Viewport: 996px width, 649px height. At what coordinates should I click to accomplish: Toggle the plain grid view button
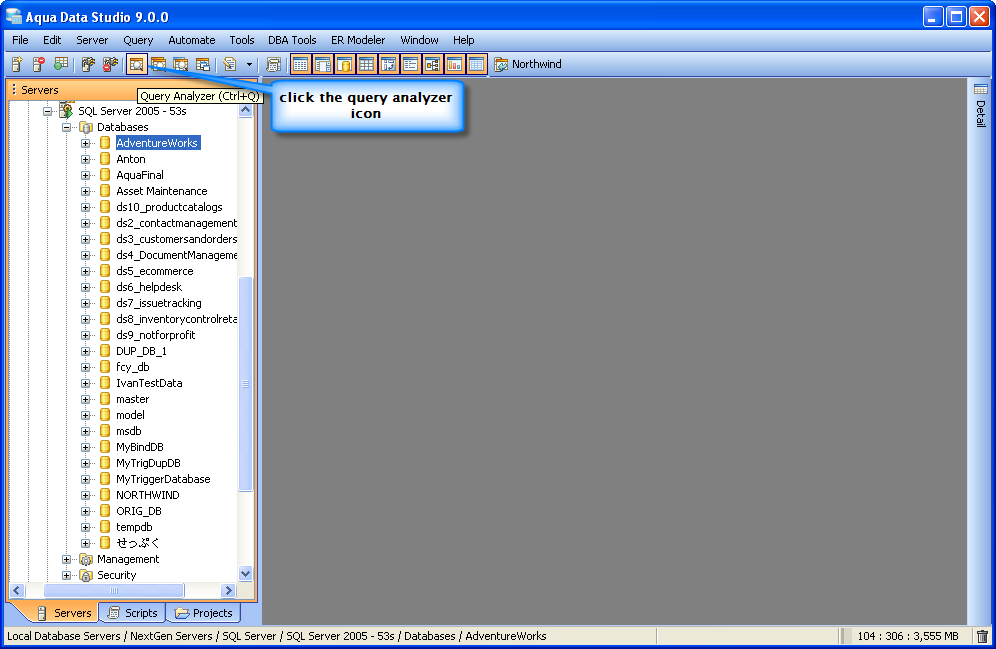pyautogui.click(x=367, y=64)
